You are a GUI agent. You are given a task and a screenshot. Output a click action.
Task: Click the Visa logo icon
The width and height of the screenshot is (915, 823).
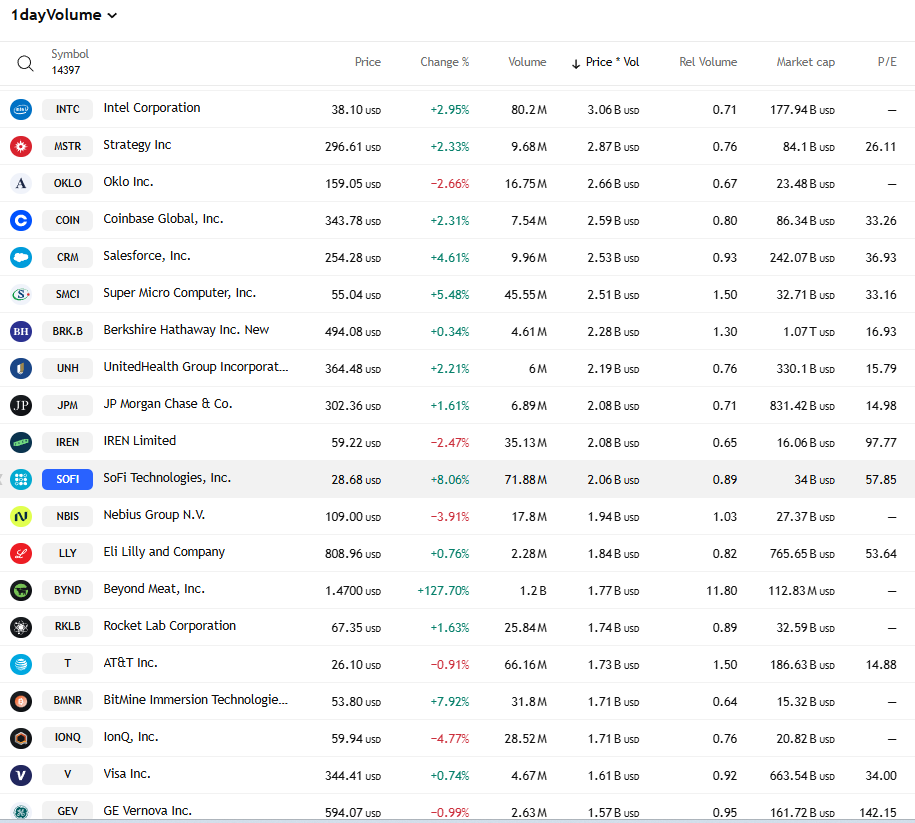click(21, 775)
